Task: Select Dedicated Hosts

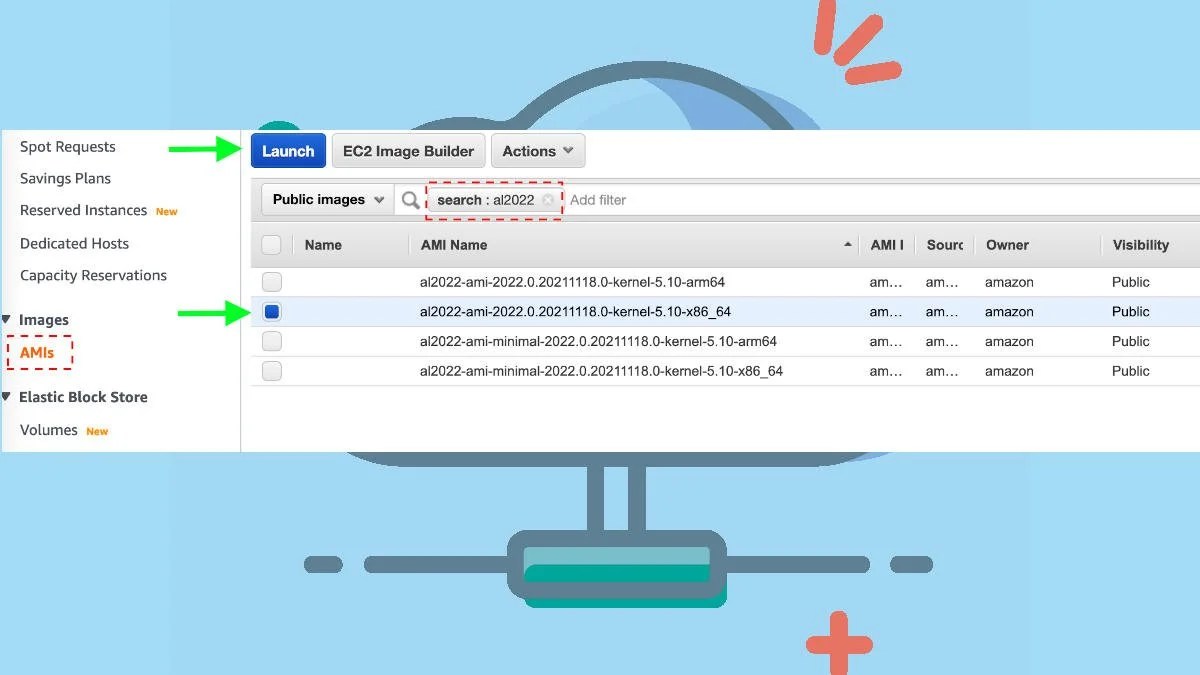Action: click(74, 243)
